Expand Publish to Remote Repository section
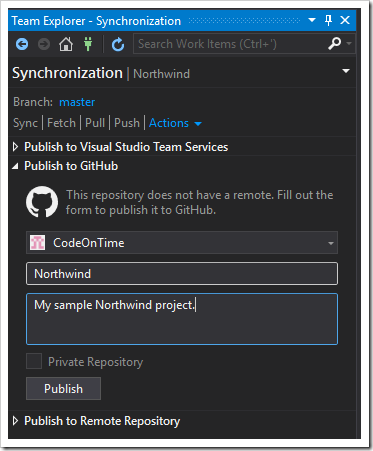The width and height of the screenshot is (373, 451). pyautogui.click(x=15, y=421)
